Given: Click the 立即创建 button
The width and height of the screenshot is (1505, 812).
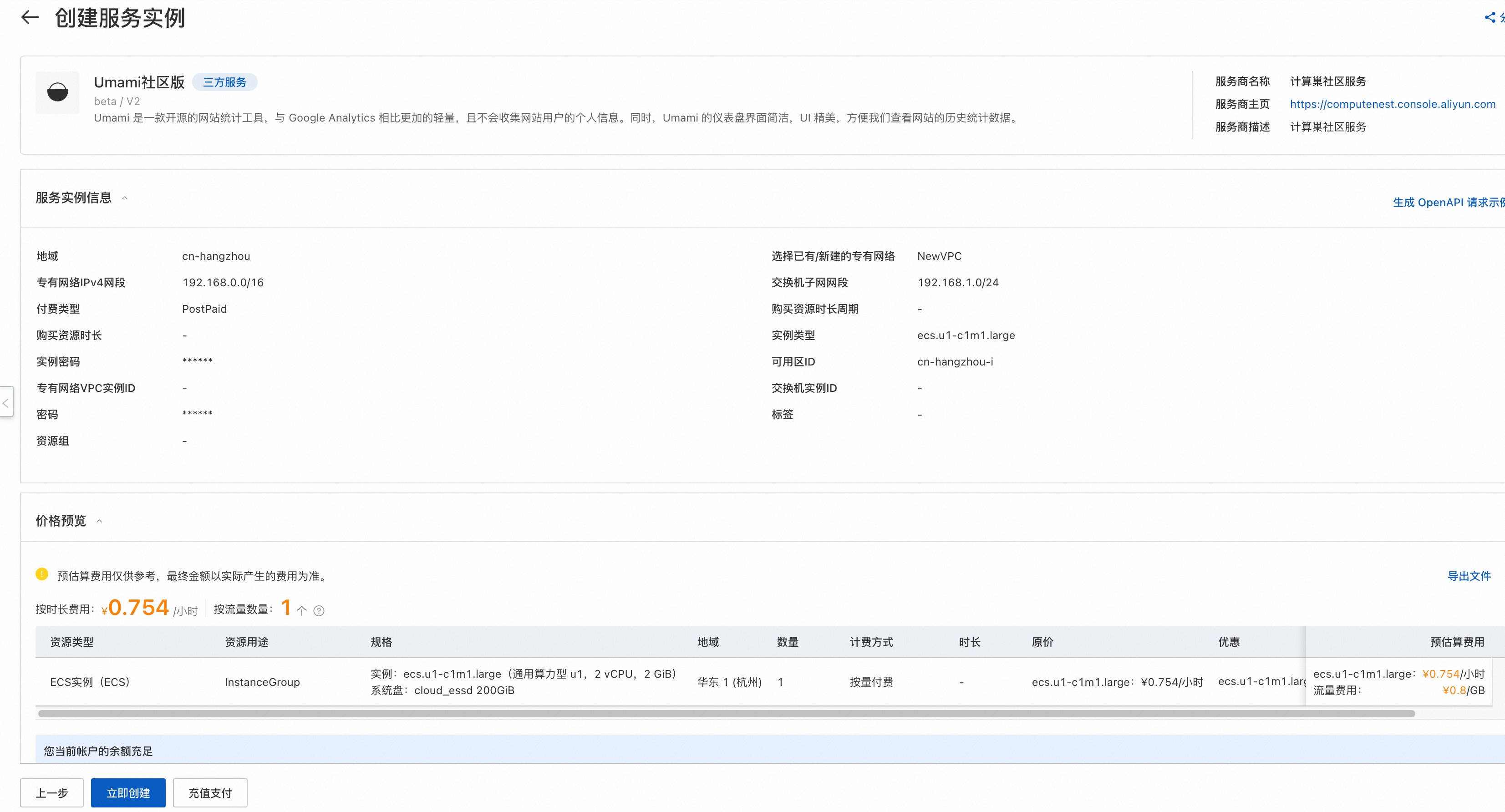Looking at the screenshot, I should click(x=128, y=793).
